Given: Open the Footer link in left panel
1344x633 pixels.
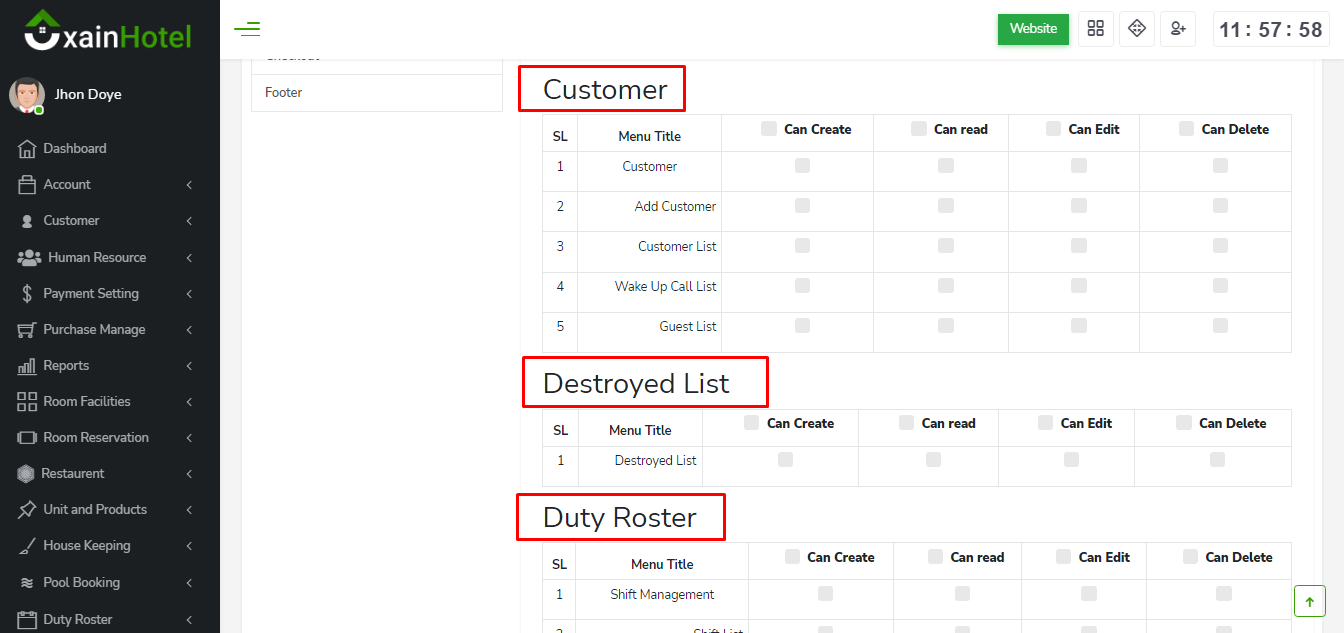Looking at the screenshot, I should (x=284, y=93).
